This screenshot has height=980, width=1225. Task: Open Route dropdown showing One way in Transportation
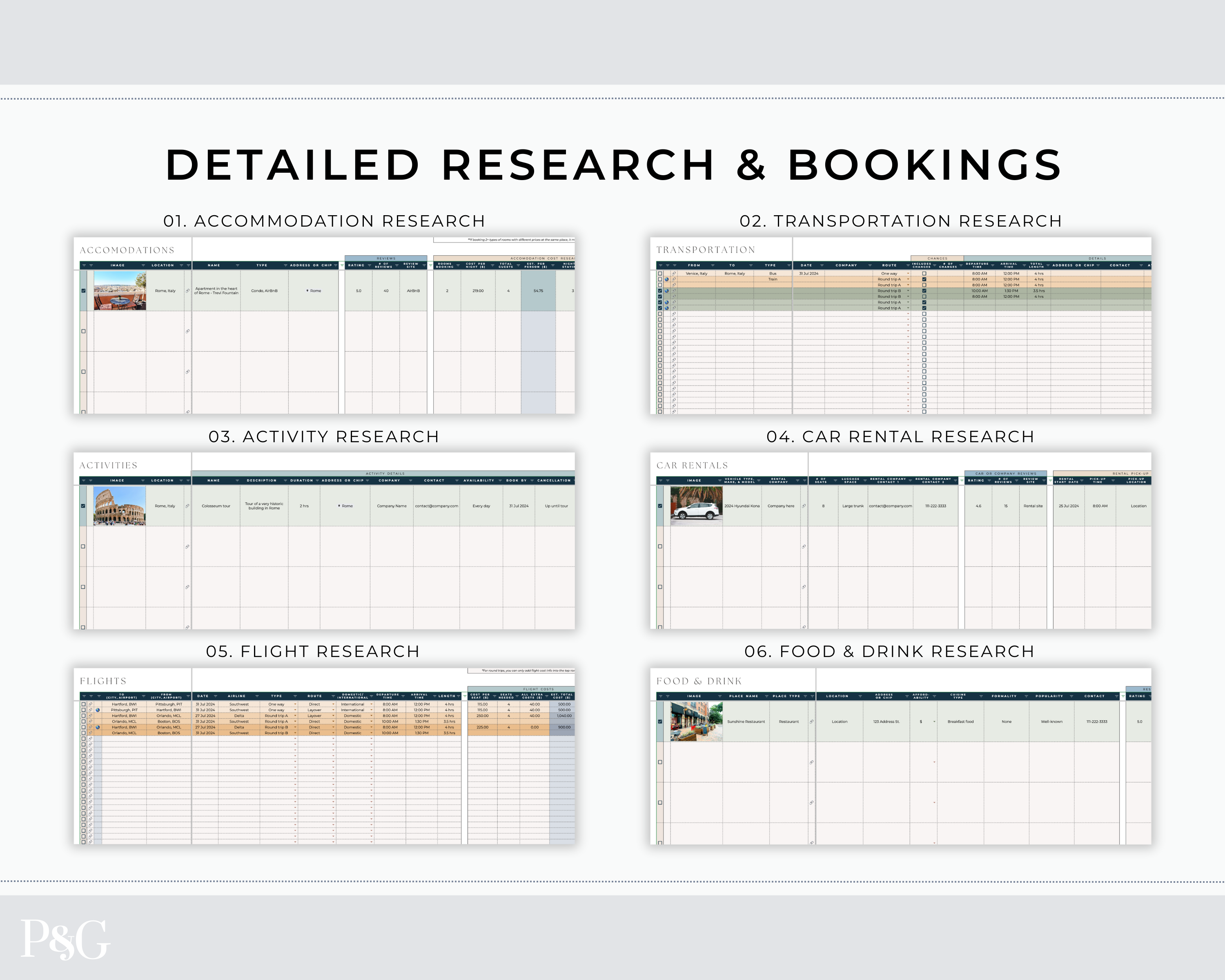908,274
